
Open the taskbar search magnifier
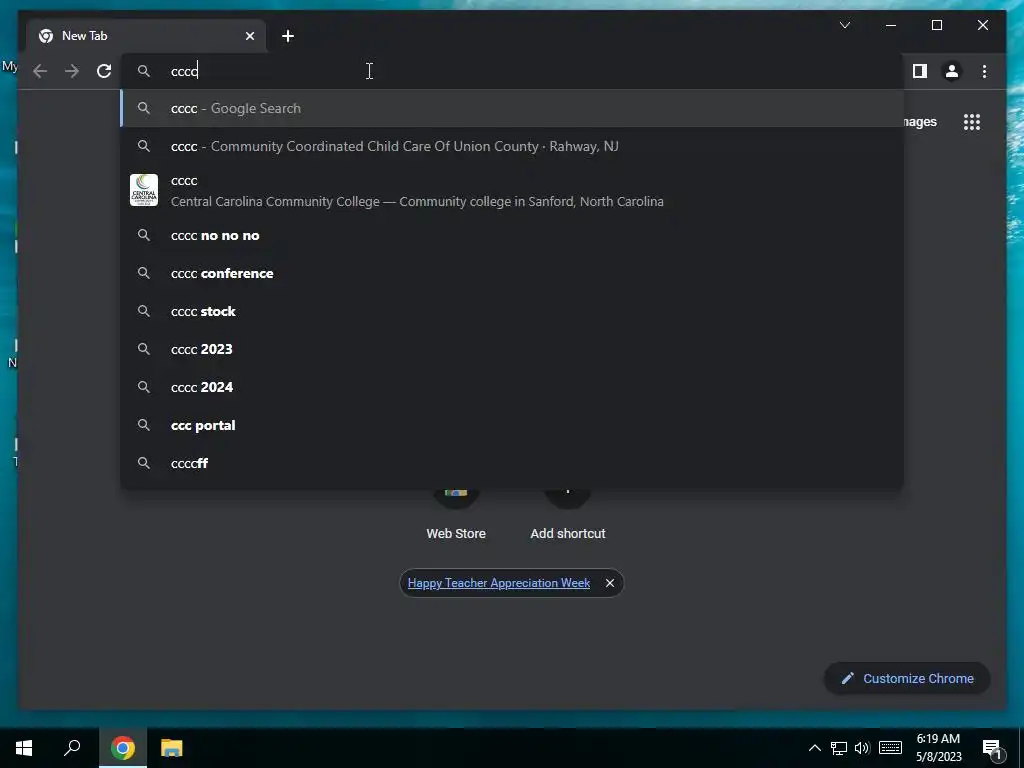click(x=72, y=748)
